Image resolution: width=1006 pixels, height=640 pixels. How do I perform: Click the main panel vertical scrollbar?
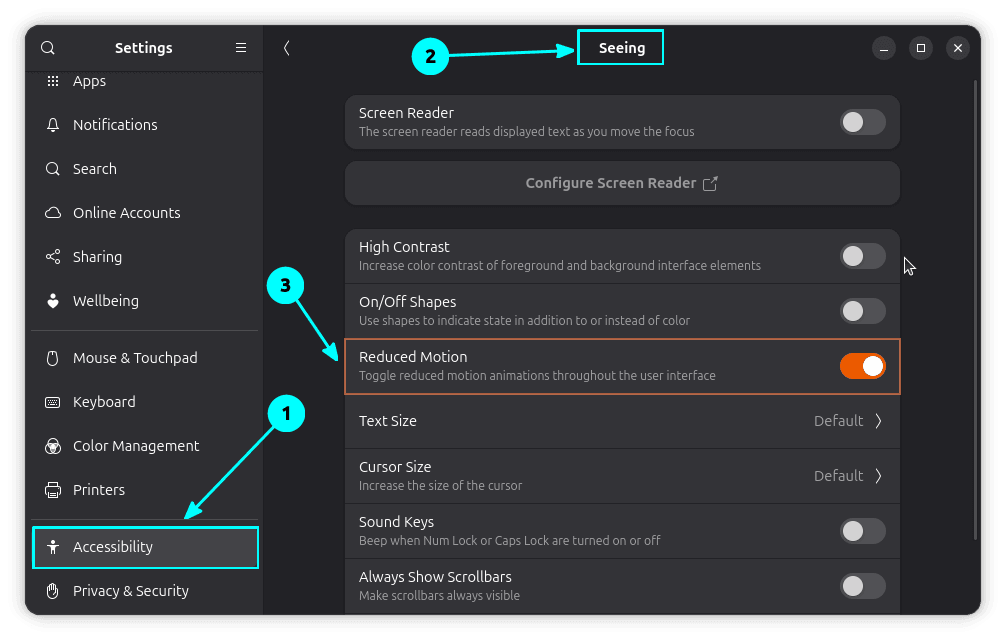pyautogui.click(x=975, y=310)
